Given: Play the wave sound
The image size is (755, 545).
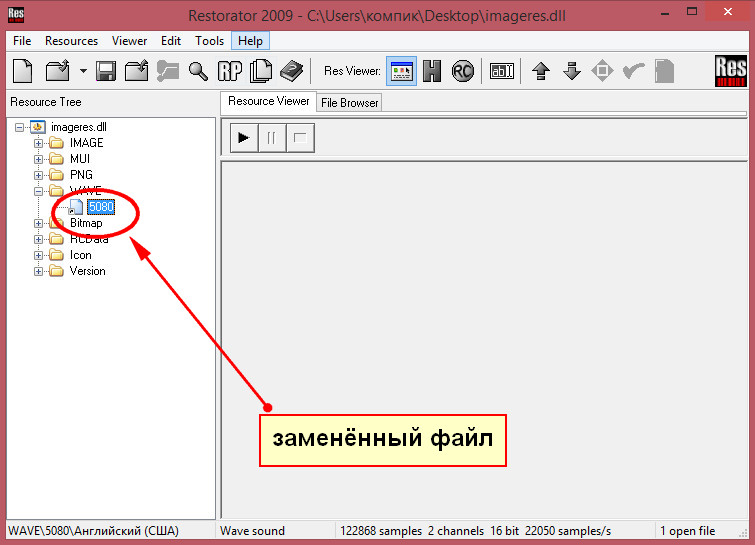Looking at the screenshot, I should coord(244,138).
